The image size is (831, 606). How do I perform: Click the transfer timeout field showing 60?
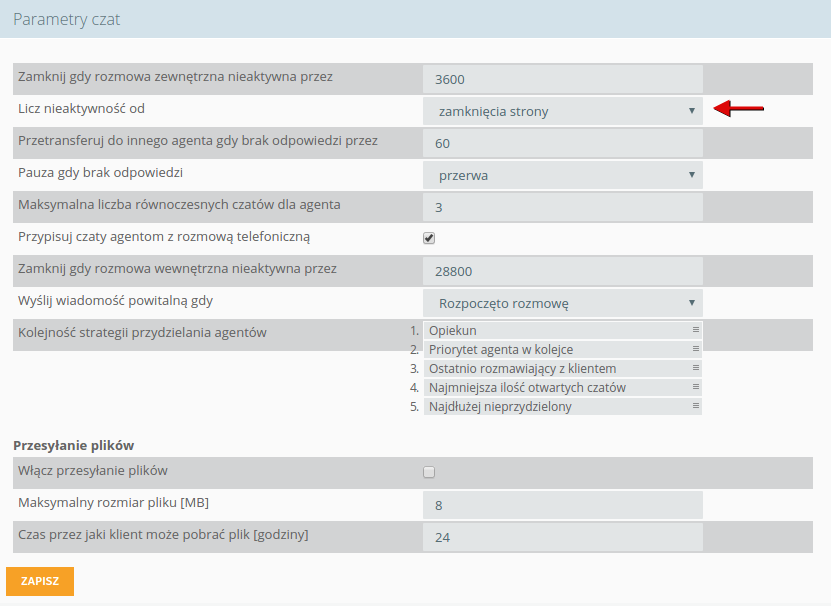tap(562, 143)
